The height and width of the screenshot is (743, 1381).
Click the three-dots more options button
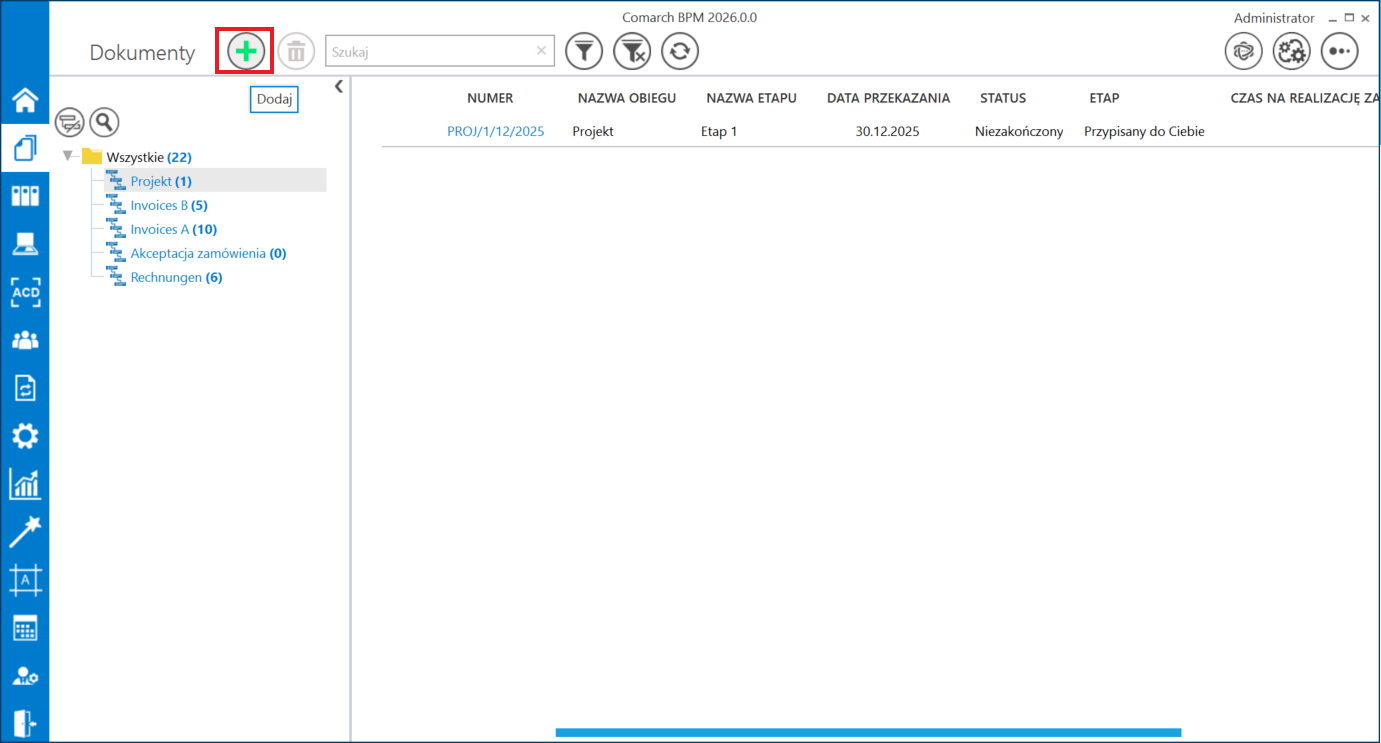click(1339, 51)
